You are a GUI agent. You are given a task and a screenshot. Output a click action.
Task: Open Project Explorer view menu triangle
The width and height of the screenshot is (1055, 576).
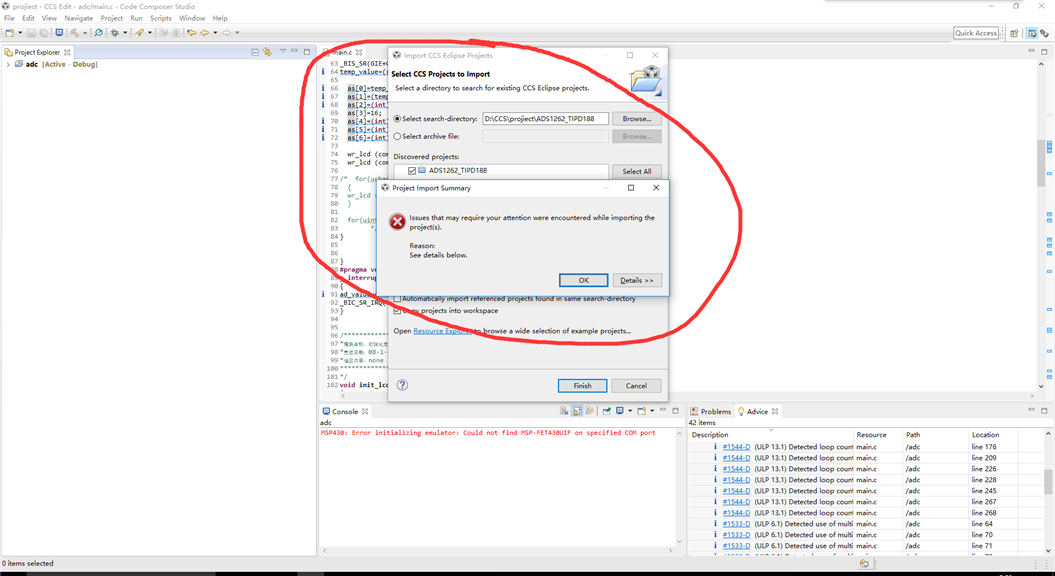pos(283,51)
